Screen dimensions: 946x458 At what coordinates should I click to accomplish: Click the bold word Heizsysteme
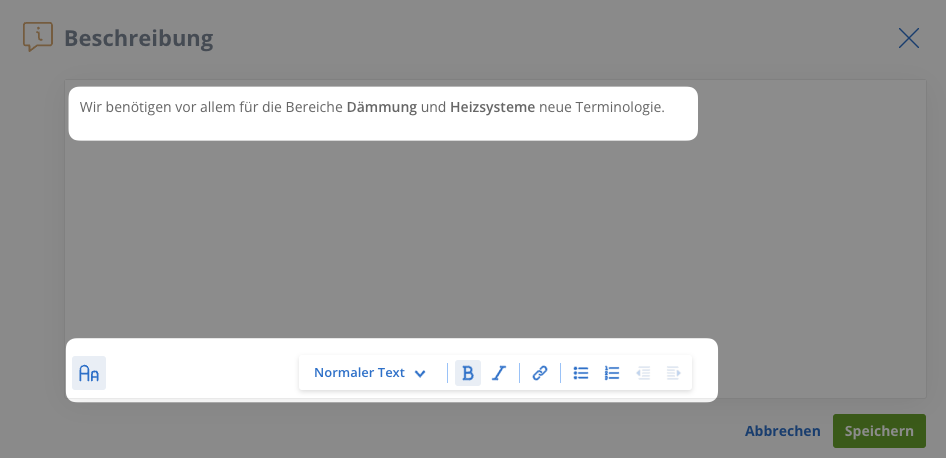(492, 107)
